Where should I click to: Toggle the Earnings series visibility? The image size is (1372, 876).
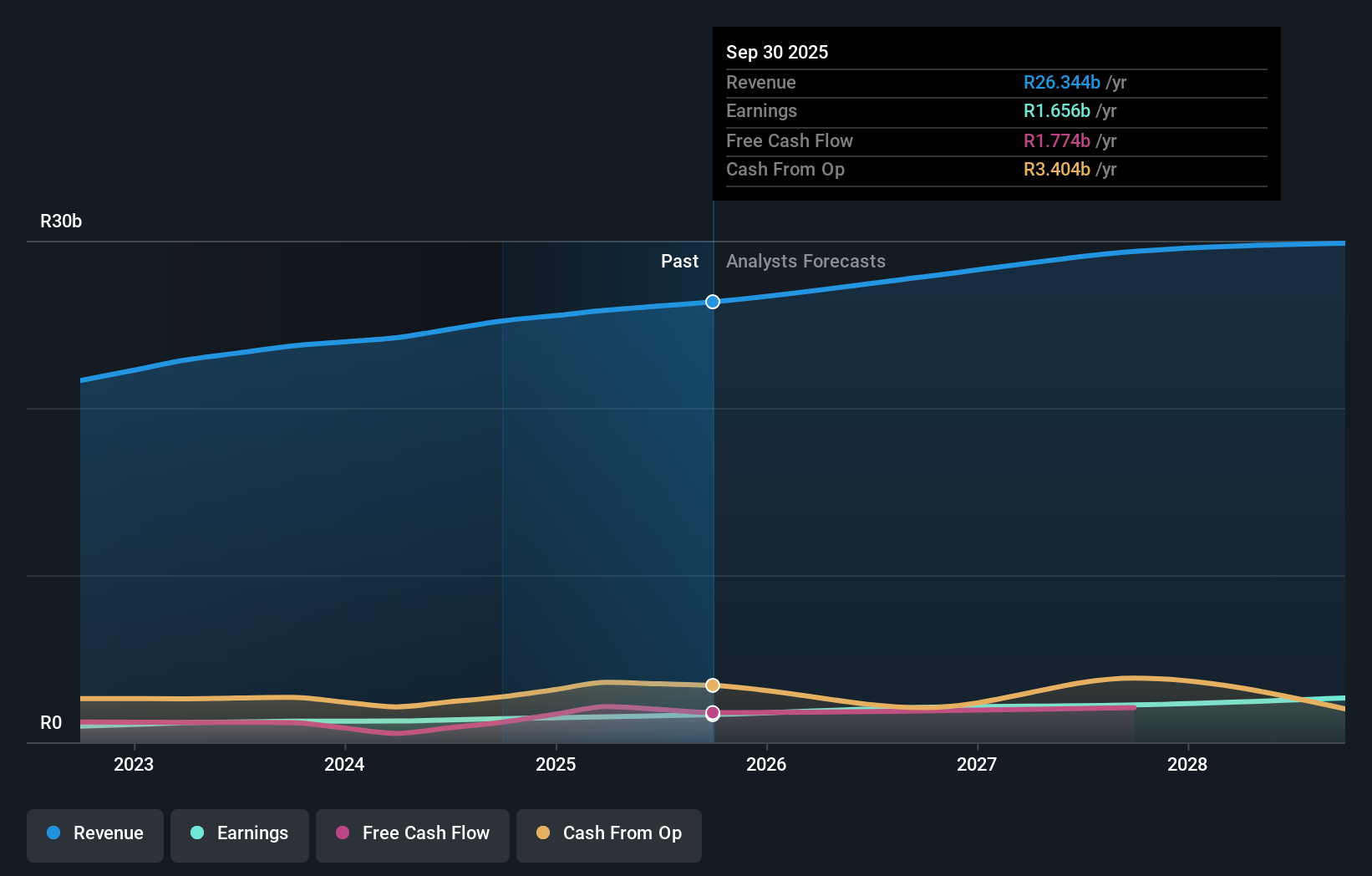pyautogui.click(x=239, y=833)
